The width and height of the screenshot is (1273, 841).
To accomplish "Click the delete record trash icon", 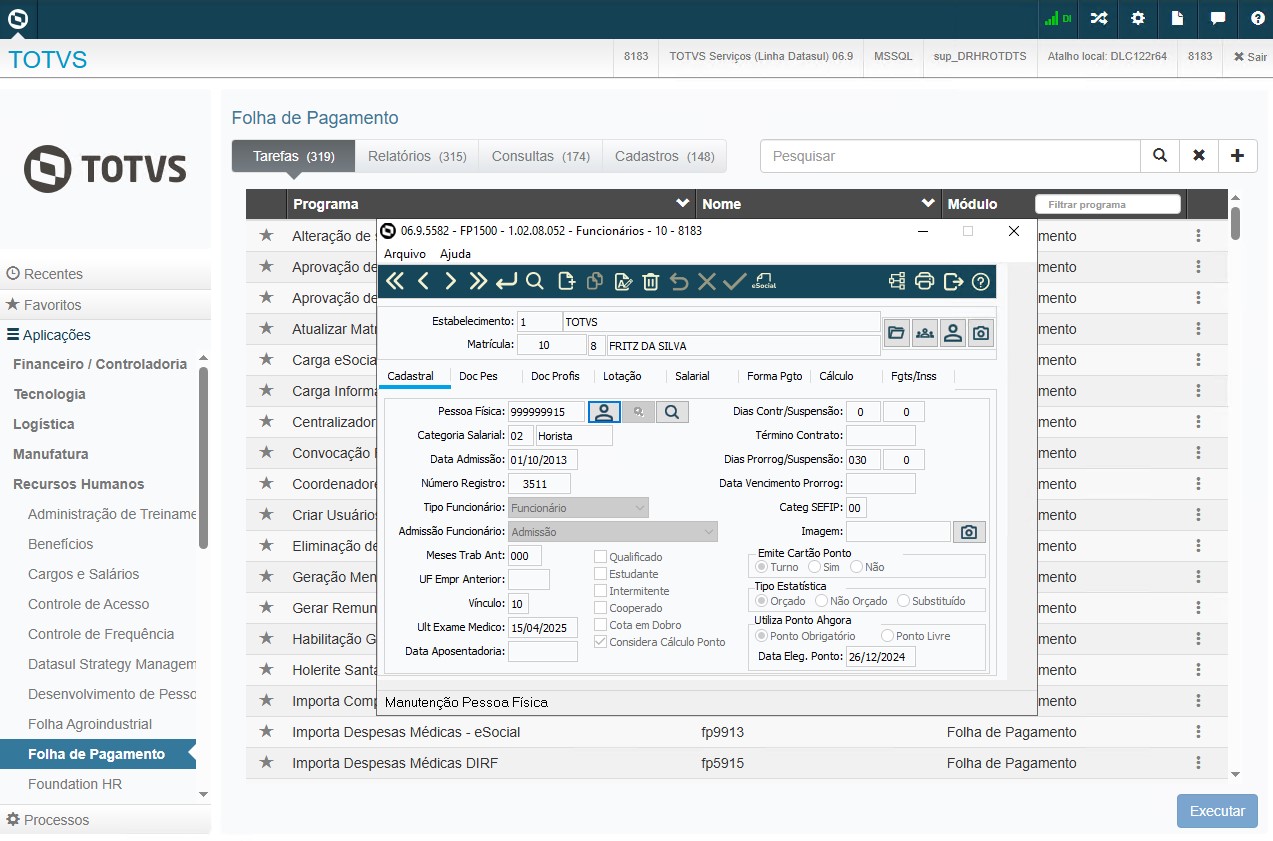I will click(x=650, y=282).
